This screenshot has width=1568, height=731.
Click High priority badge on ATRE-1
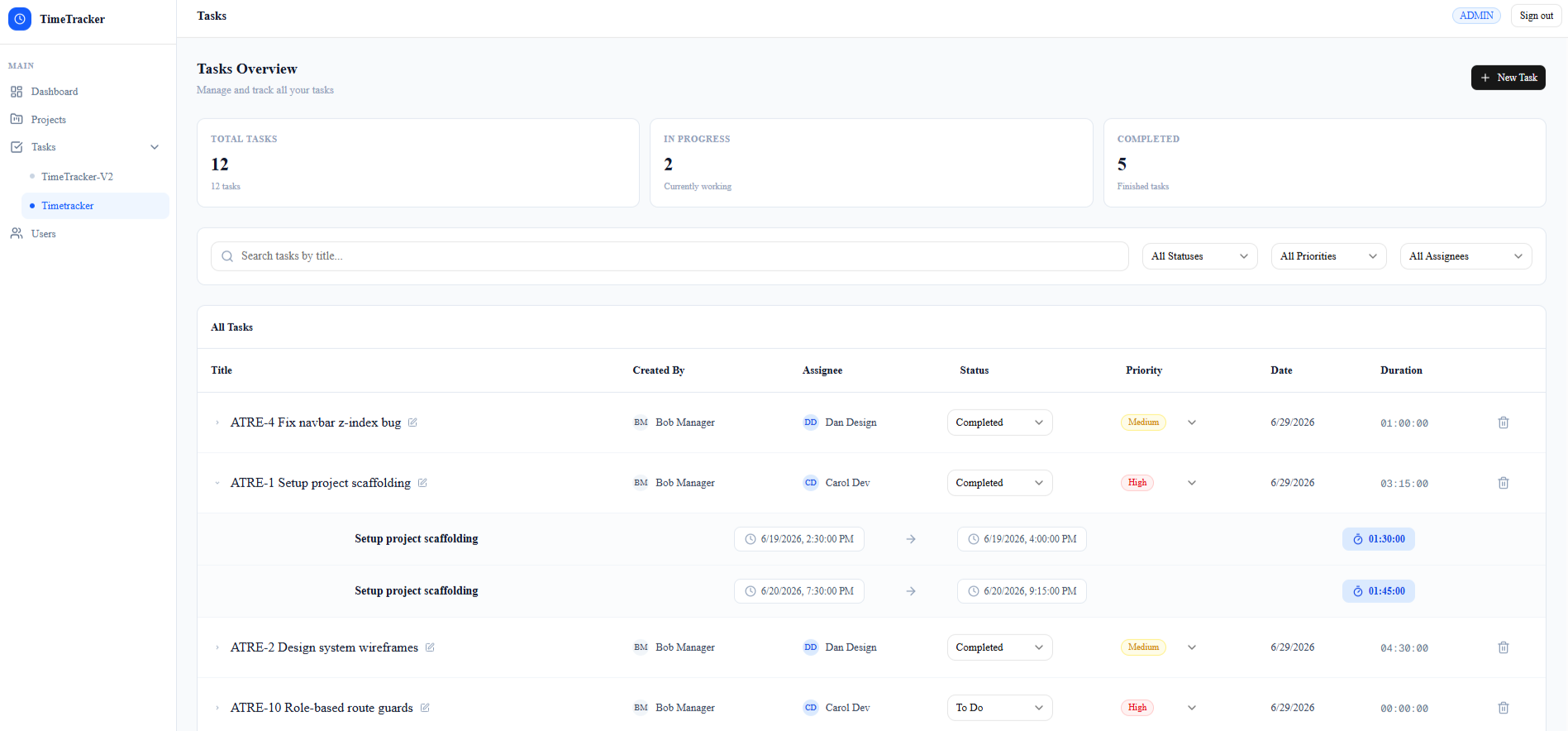point(1137,483)
